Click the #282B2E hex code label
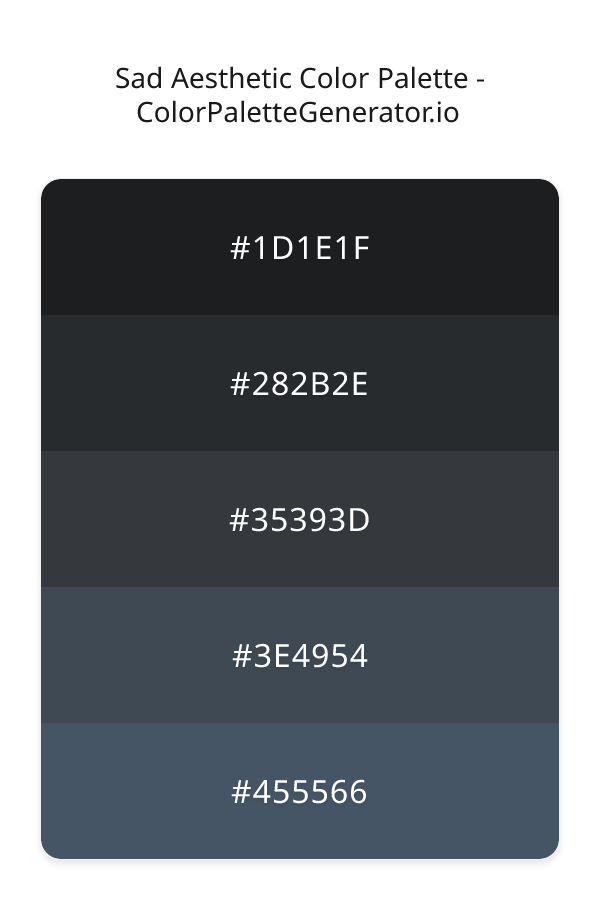The image size is (600, 900). tap(300, 384)
